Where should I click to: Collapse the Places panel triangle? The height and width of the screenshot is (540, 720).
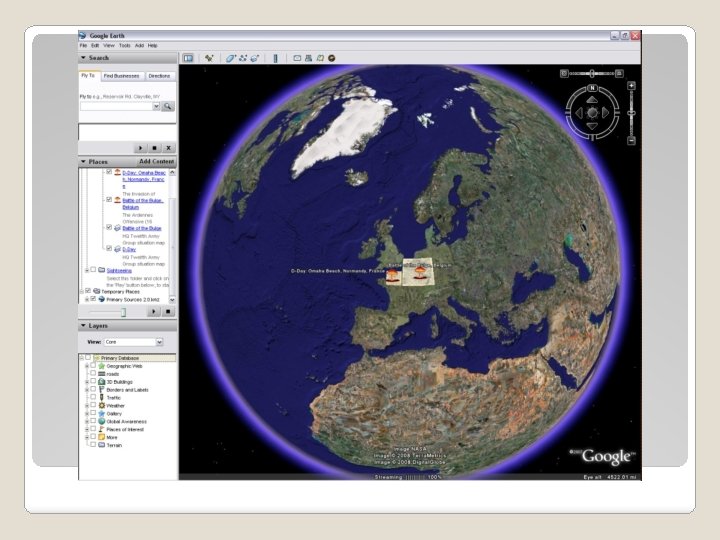click(x=83, y=162)
